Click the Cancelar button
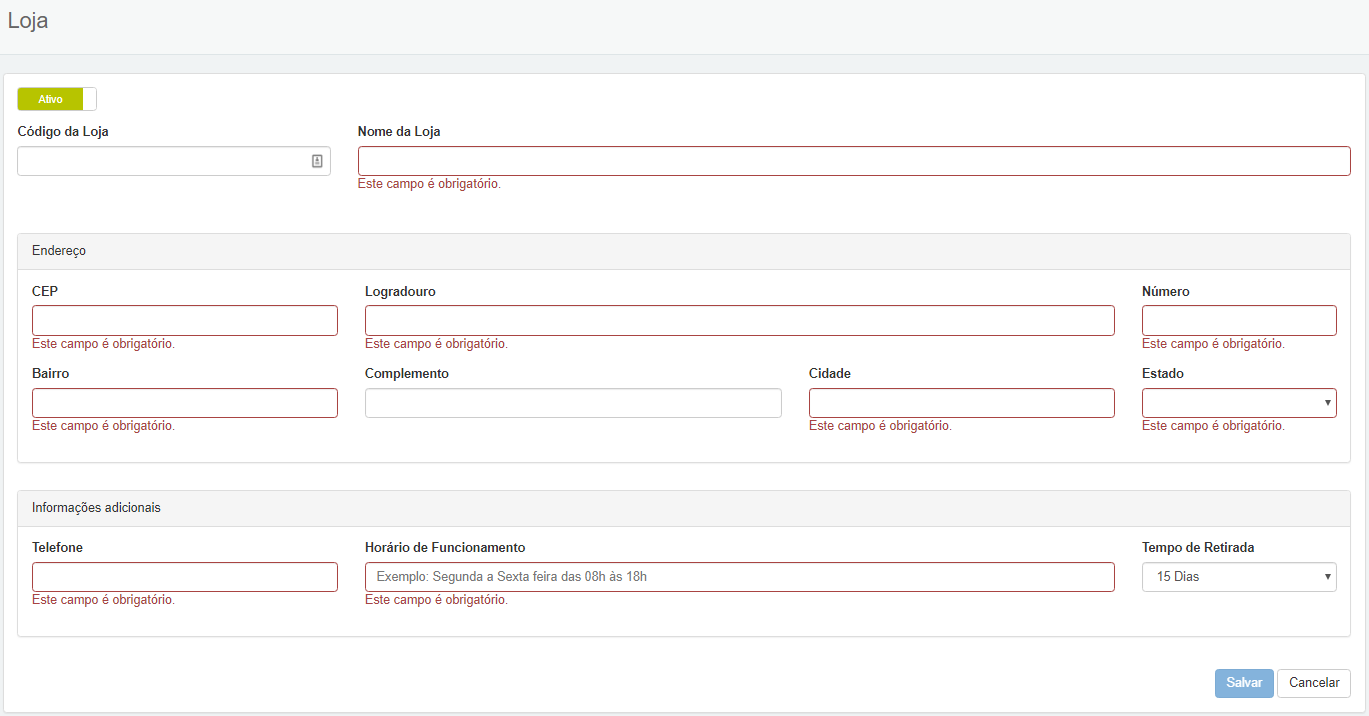This screenshot has height=716, width=1369. coord(1314,683)
